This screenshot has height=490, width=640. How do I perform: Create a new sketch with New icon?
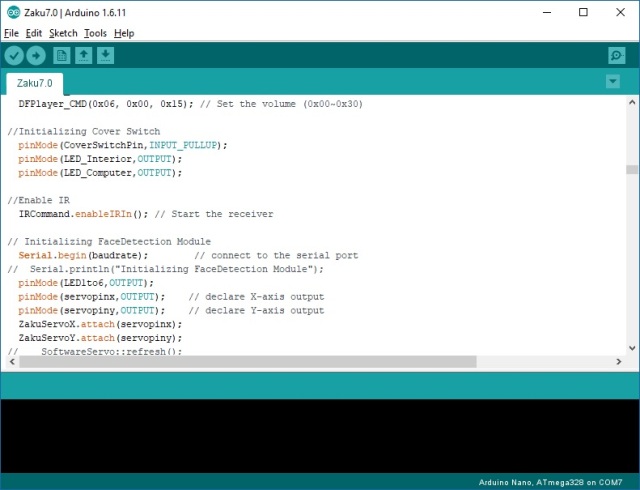(x=62, y=56)
